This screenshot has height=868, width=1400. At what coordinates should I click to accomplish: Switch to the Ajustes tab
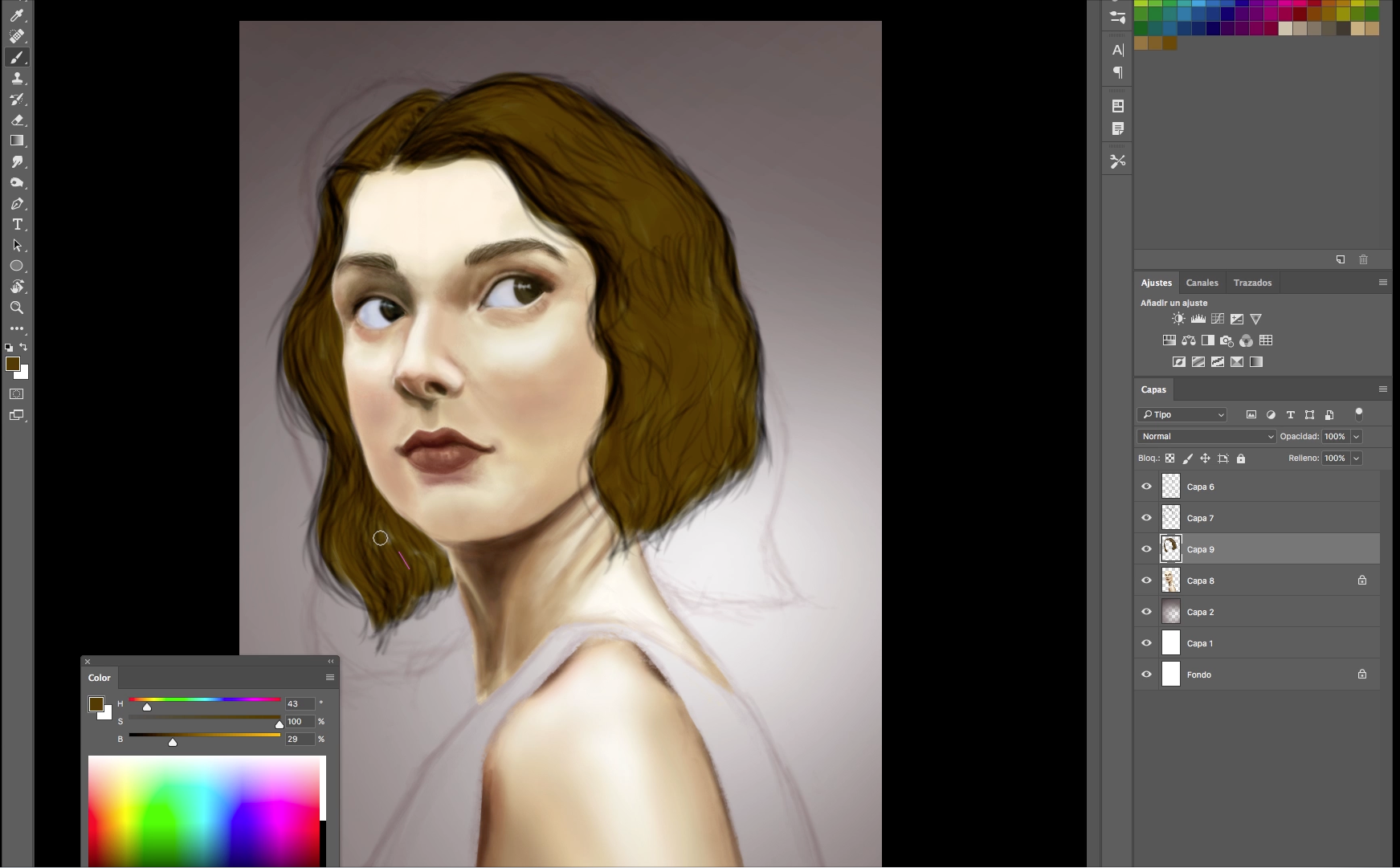pos(1157,283)
